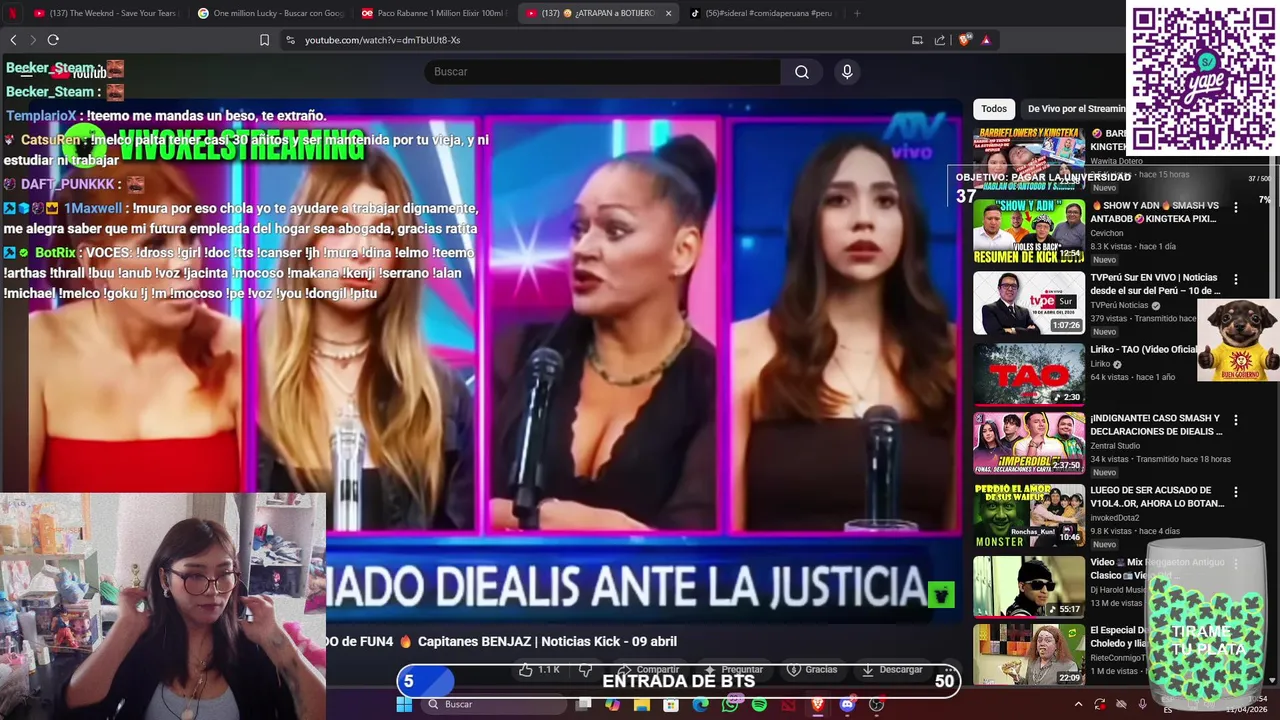1280x720 pixels.
Task: Open Liriko - TAO video thumbnail
Action: click(1029, 375)
